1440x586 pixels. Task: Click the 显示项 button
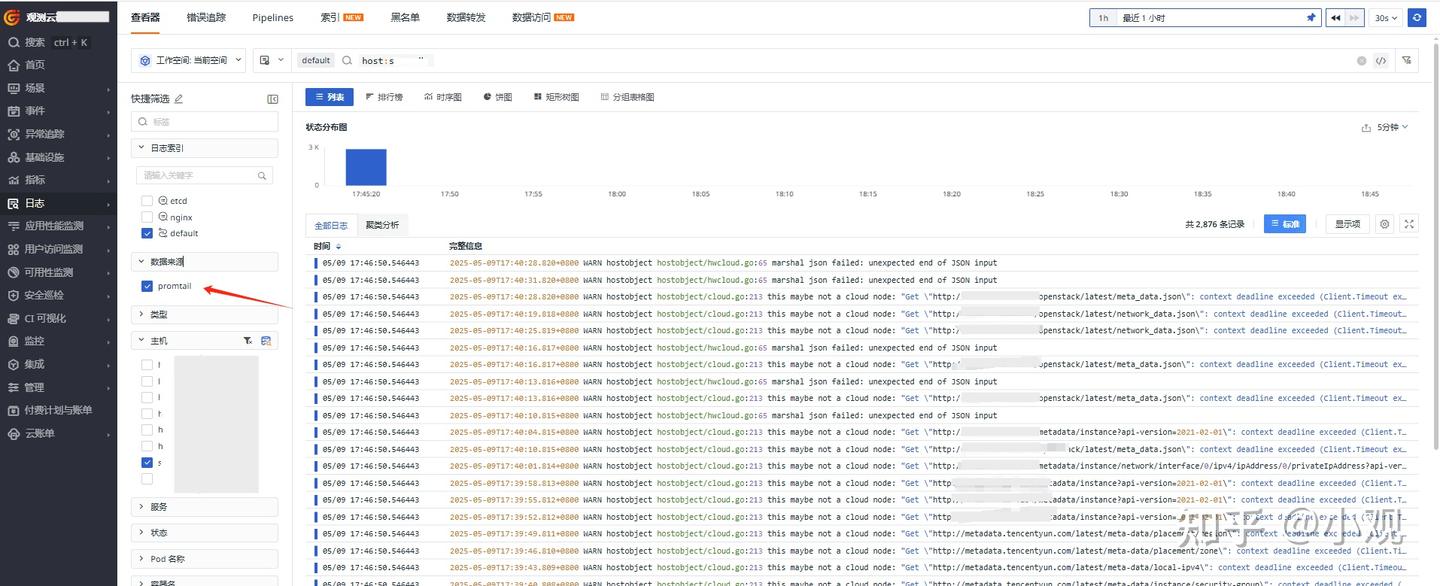click(x=1347, y=224)
